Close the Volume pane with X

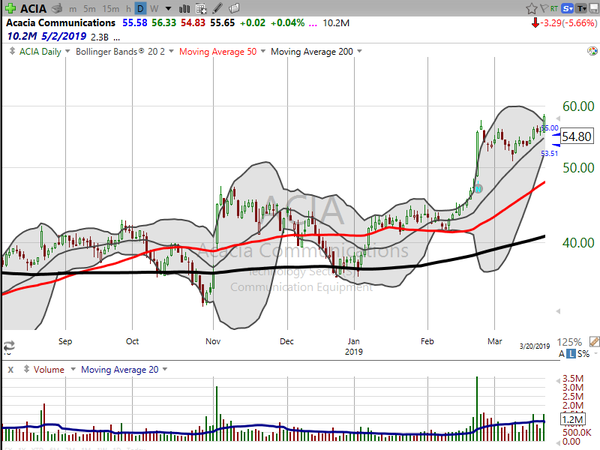[11, 370]
